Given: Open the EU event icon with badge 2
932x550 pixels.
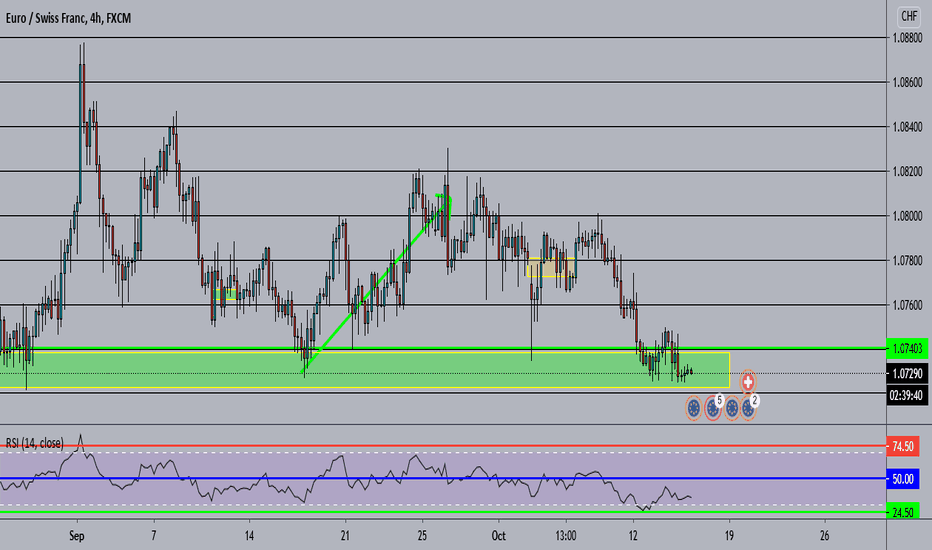Looking at the screenshot, I should tap(748, 408).
